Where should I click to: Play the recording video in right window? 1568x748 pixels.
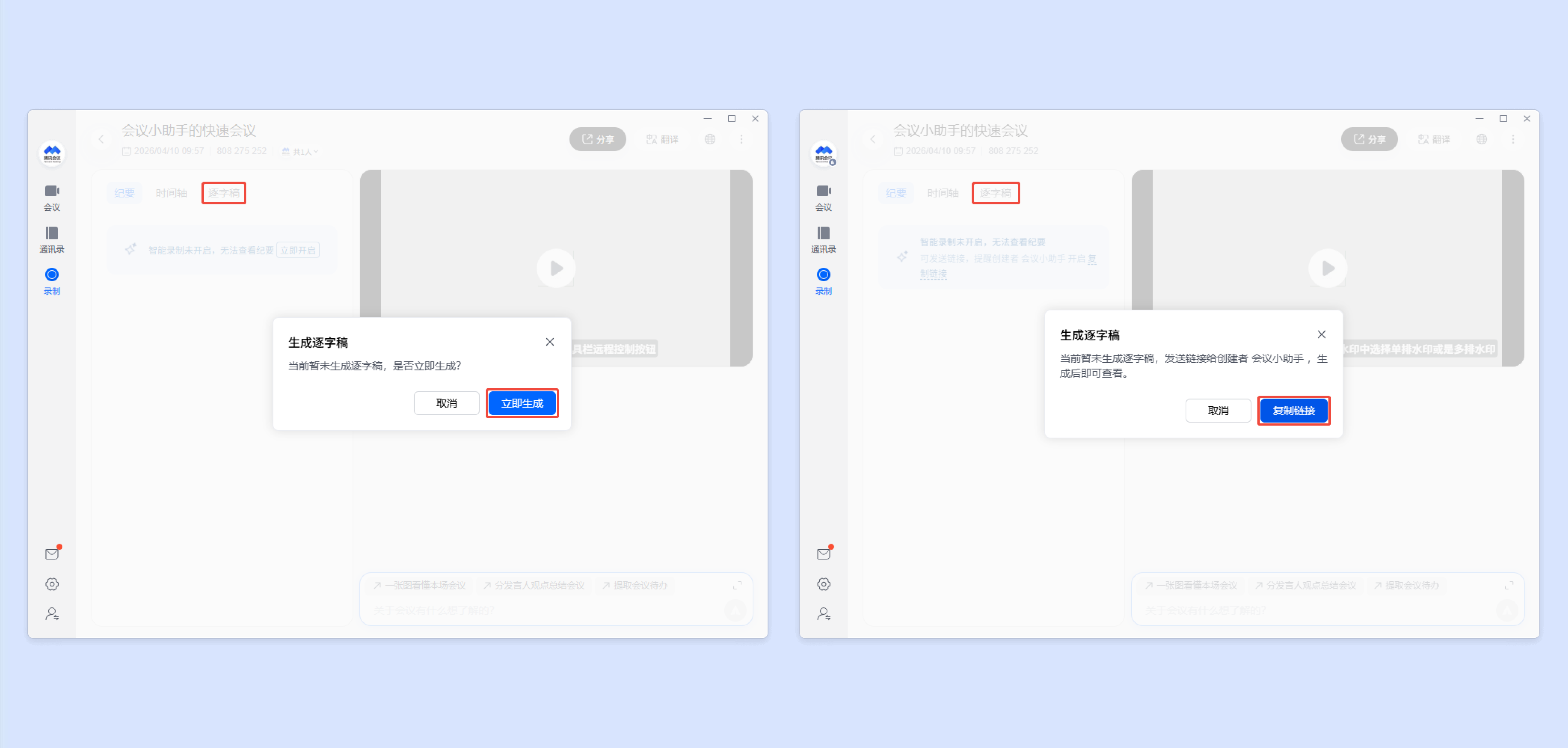pos(1328,268)
